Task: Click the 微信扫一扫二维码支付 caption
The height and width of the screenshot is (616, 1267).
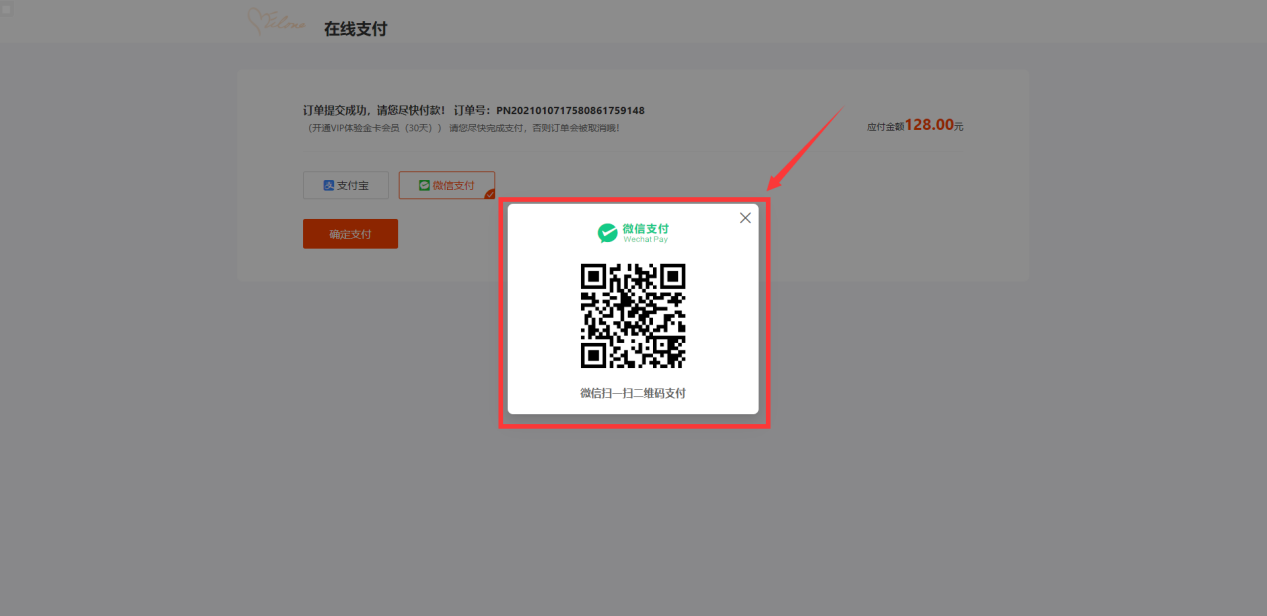Action: (x=633, y=393)
